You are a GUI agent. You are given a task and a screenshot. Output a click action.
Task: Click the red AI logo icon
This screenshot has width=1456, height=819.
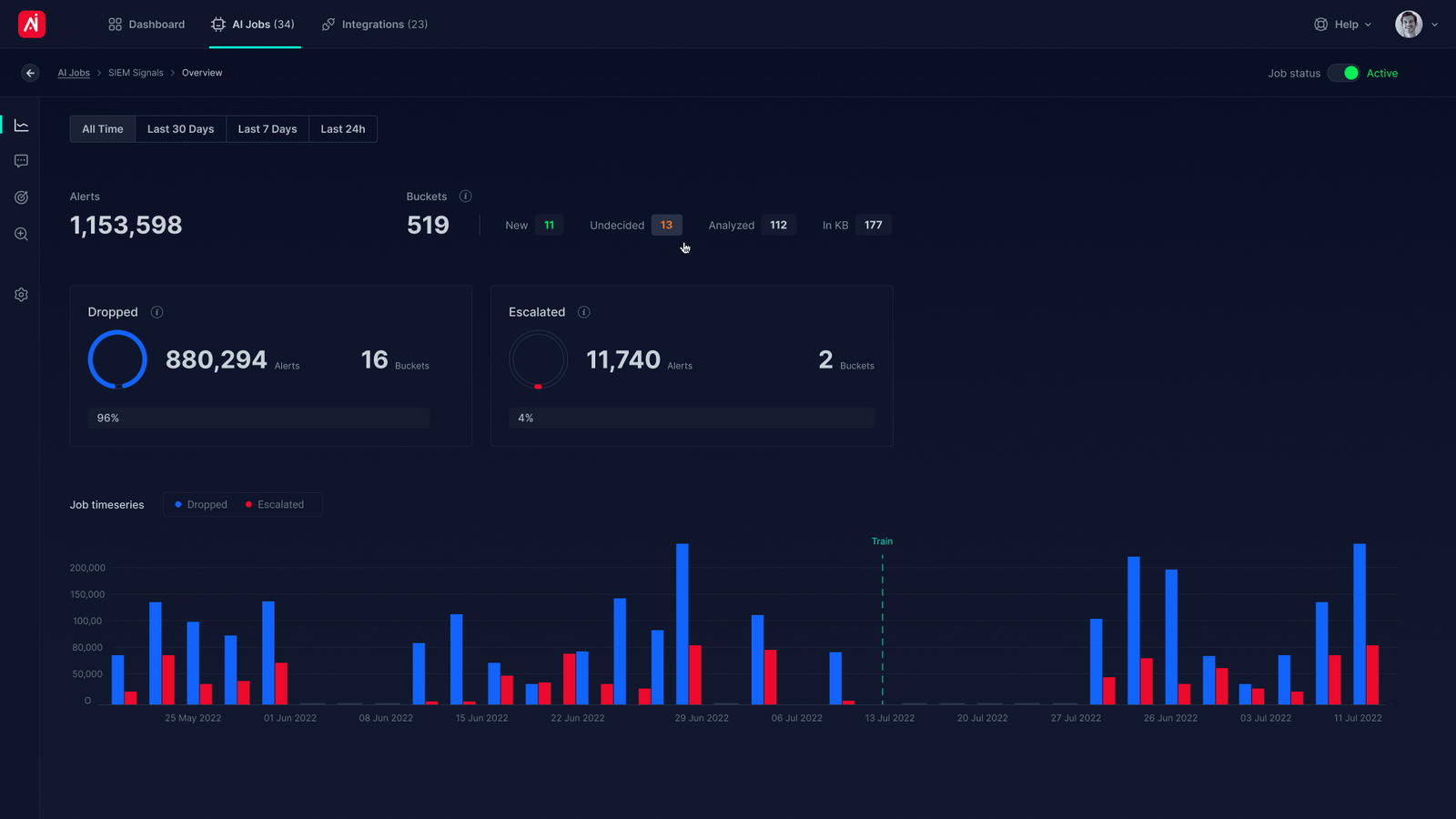(31, 25)
